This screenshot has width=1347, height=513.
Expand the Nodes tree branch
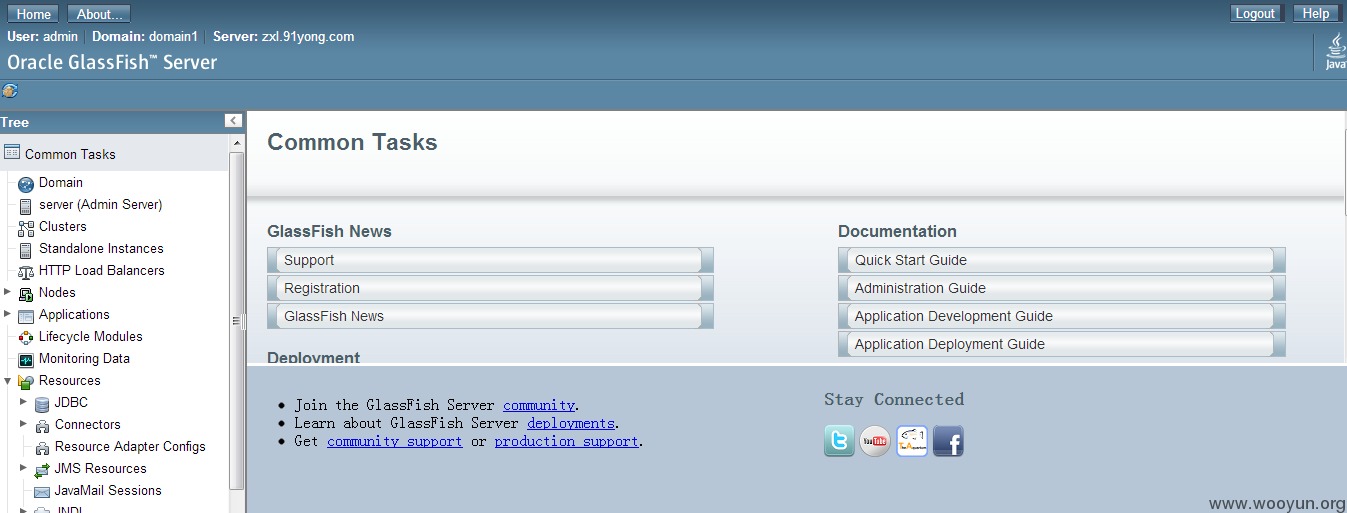click(x=8, y=292)
